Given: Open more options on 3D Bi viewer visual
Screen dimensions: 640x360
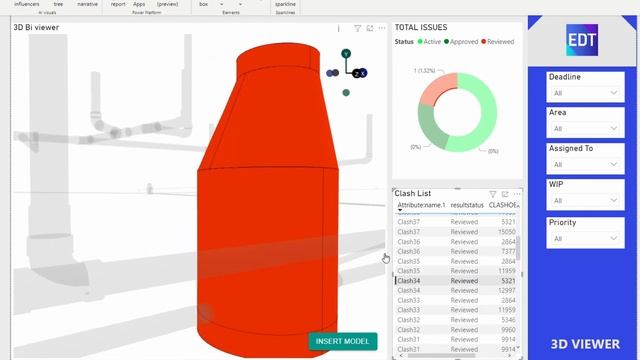Looking at the screenshot, I should click(x=382, y=28).
